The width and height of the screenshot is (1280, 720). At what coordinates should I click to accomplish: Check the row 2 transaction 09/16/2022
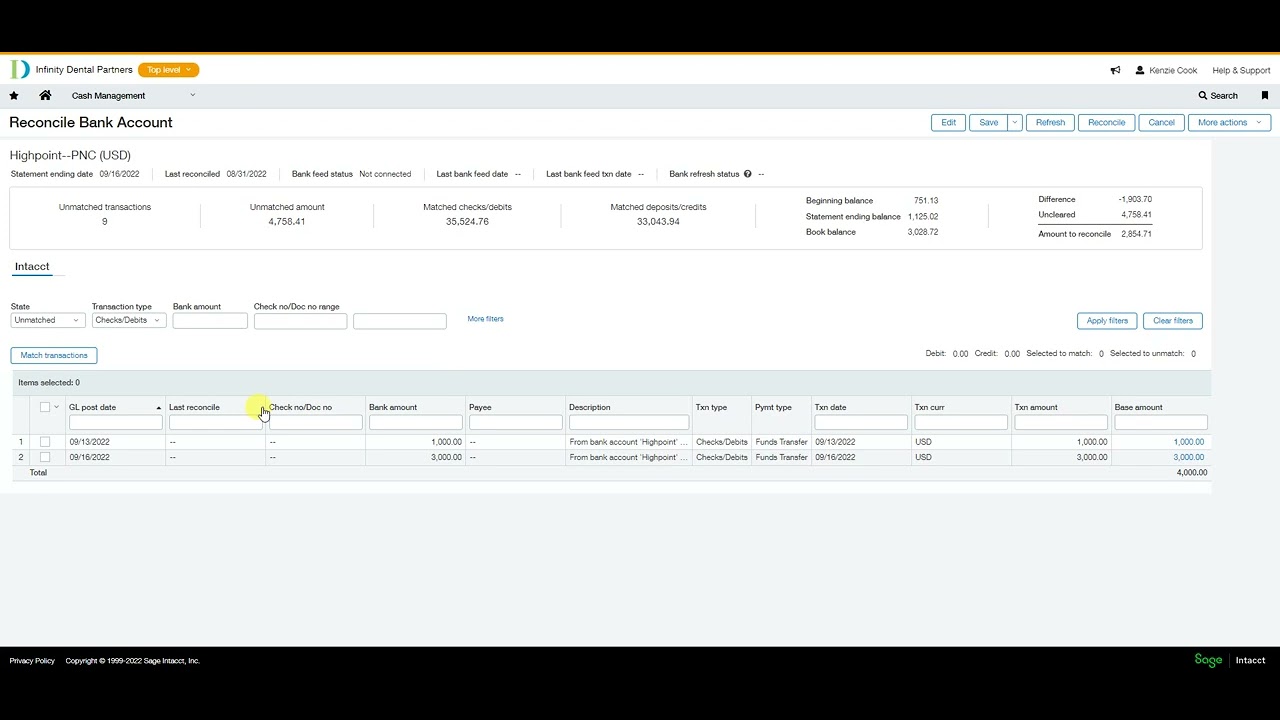pyautogui.click(x=44, y=457)
